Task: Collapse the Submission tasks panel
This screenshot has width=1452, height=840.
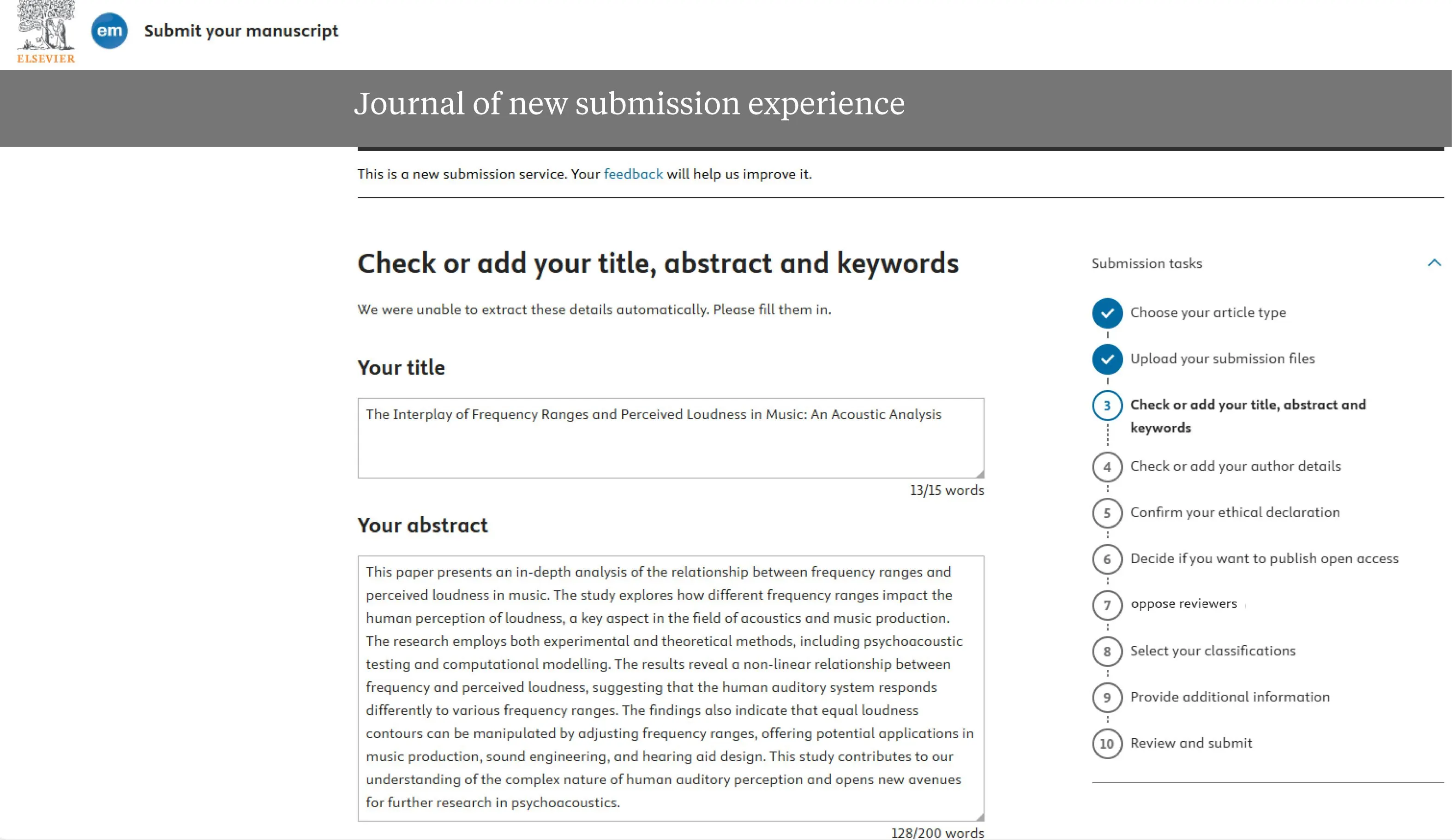Action: tap(1433, 264)
